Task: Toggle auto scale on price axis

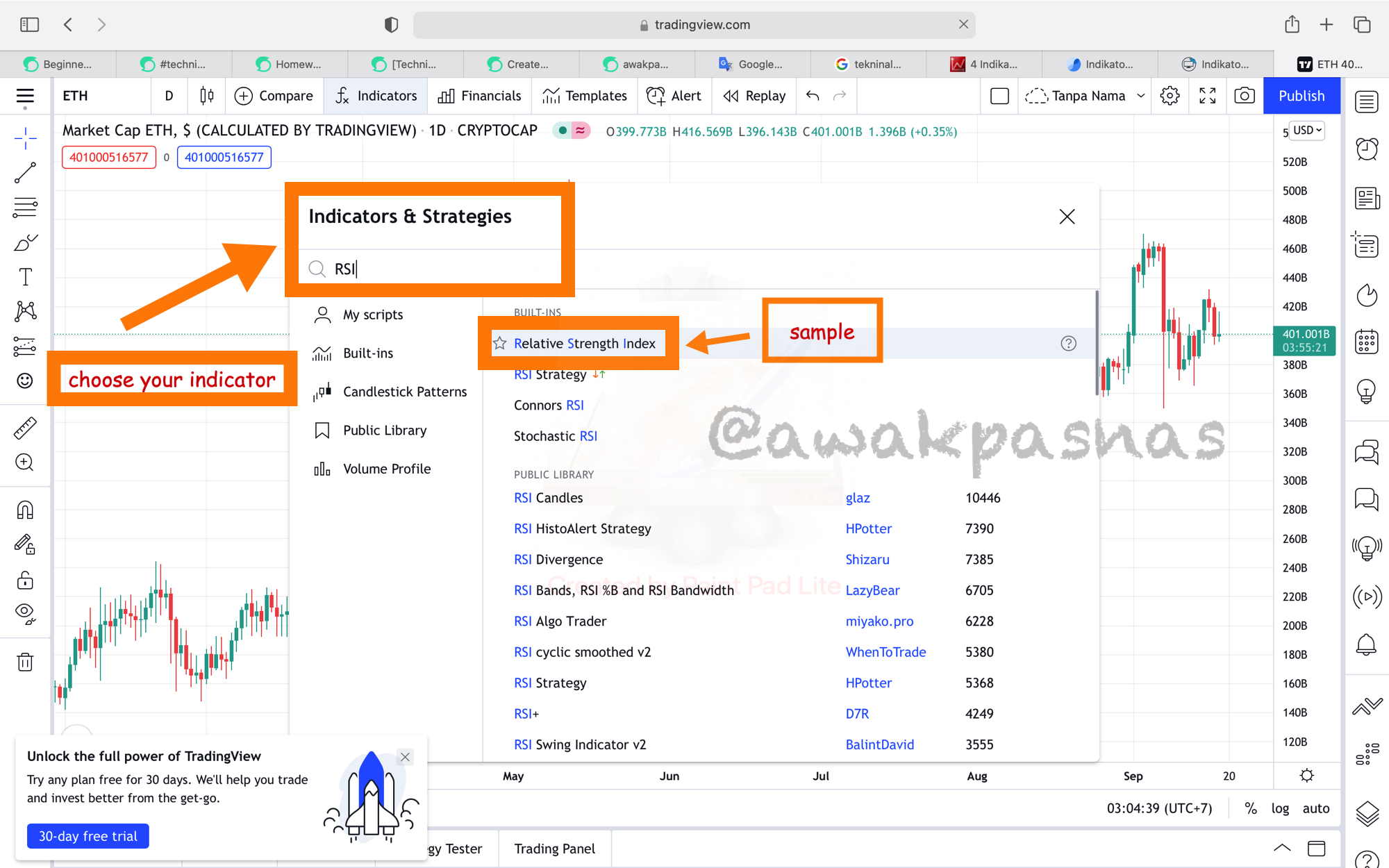Action: [1315, 808]
